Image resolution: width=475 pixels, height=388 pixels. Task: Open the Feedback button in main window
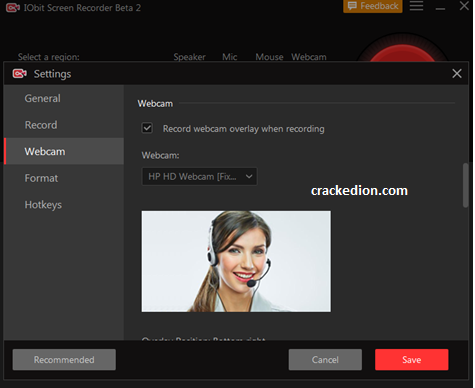373,6
